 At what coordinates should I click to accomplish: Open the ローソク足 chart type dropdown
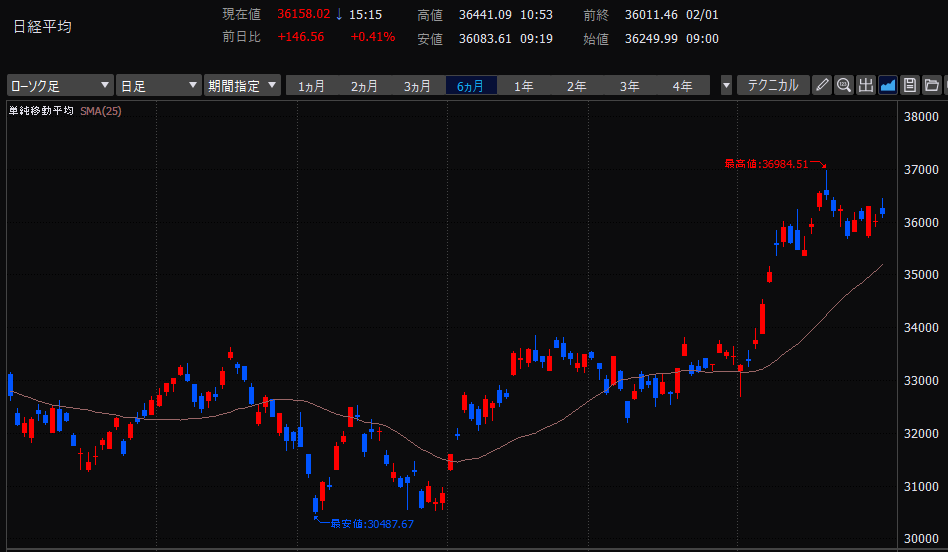pyautogui.click(x=60, y=85)
